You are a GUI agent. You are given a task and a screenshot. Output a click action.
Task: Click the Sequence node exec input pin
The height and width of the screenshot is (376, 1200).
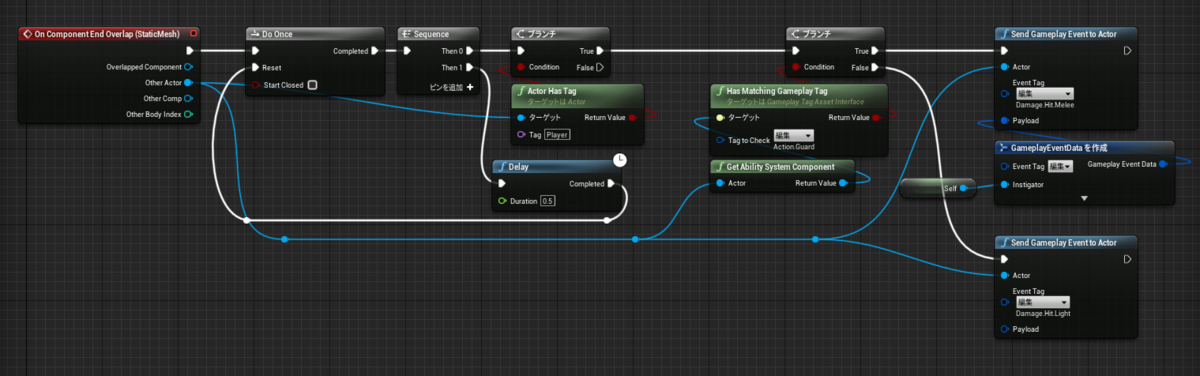click(x=408, y=51)
